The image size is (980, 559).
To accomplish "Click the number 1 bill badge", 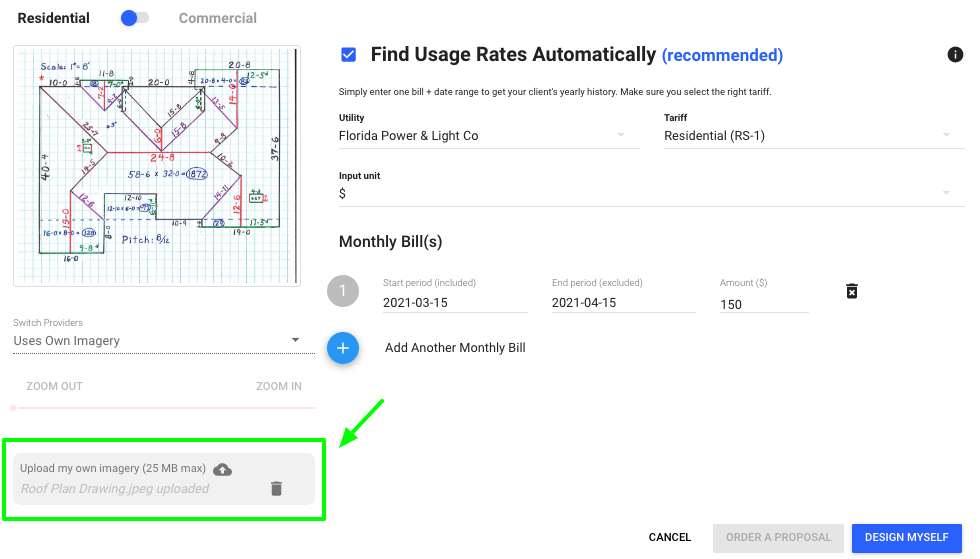I will click(343, 292).
